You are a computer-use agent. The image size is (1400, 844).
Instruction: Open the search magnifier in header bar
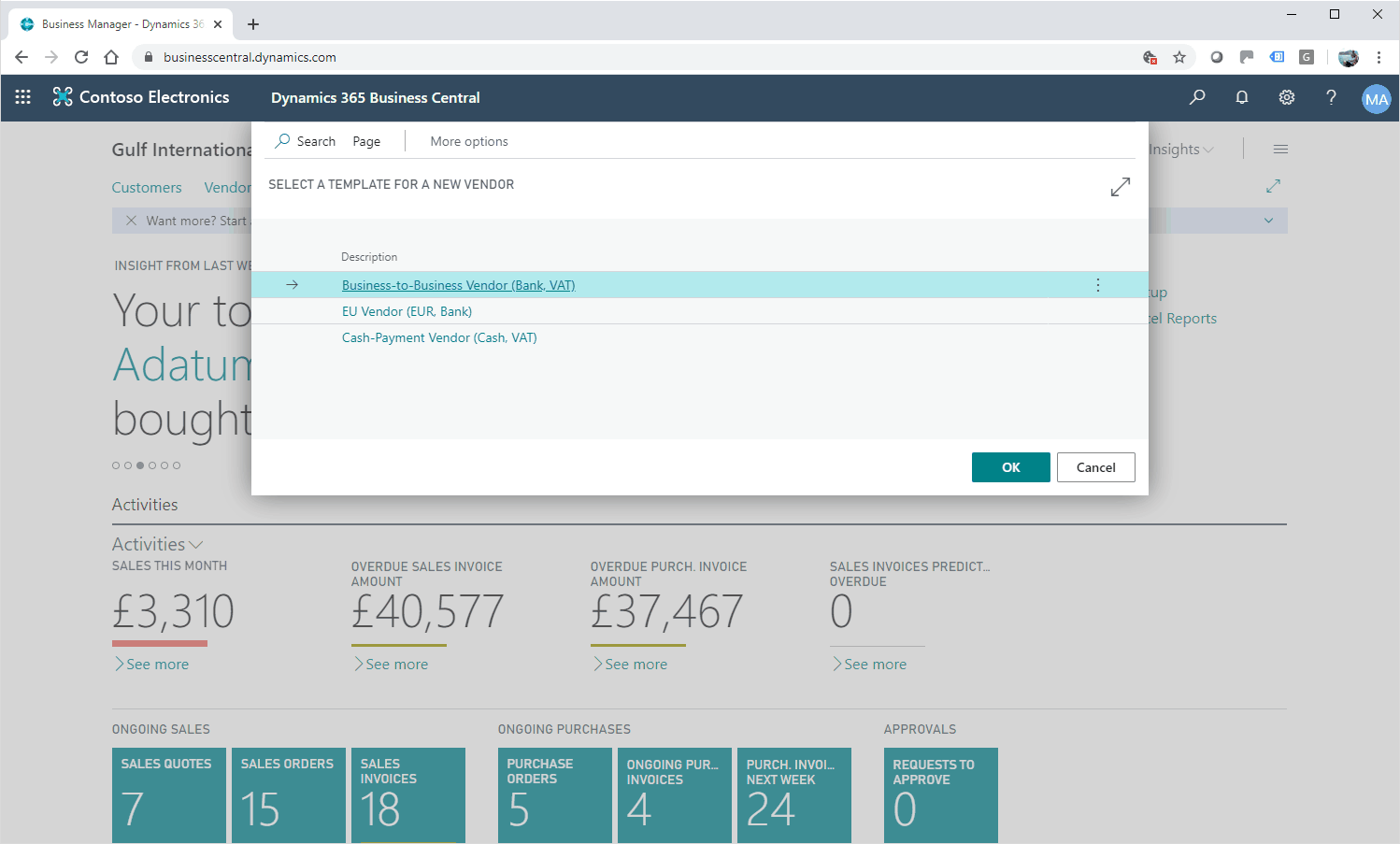tap(1197, 97)
